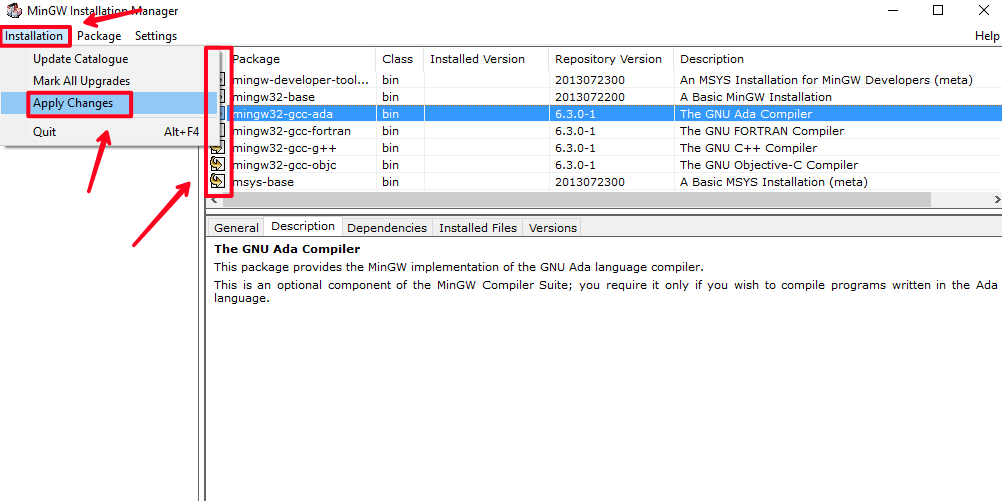Image resolution: width=1002 pixels, height=501 pixels.
Task: Switch to the Installed Files tab
Action: 478,227
